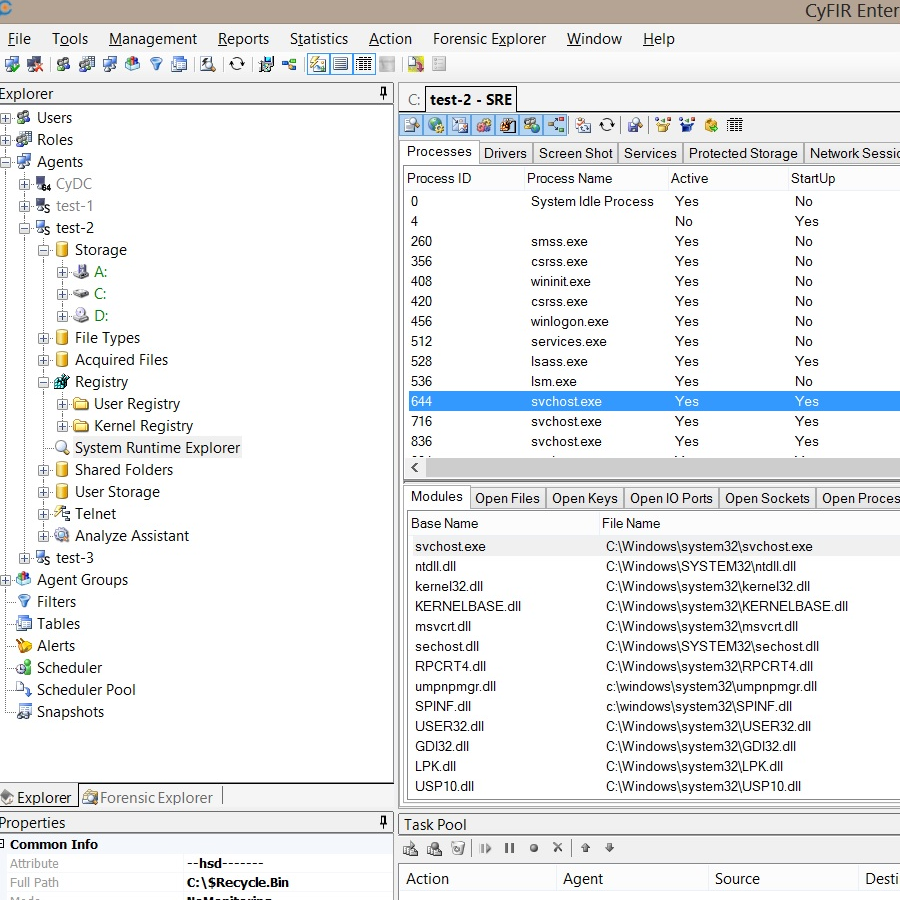
Task: Click the X cancel icon in Task Pool
Action: [x=558, y=848]
